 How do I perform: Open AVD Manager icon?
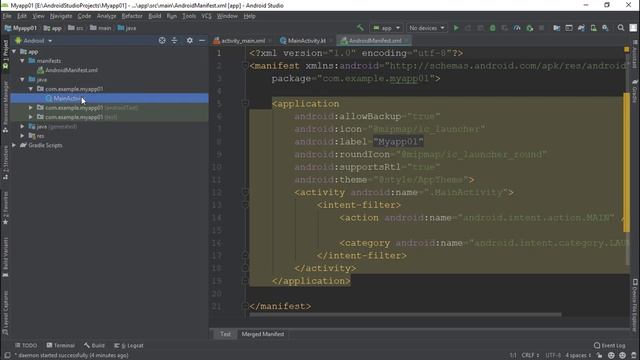593,28
